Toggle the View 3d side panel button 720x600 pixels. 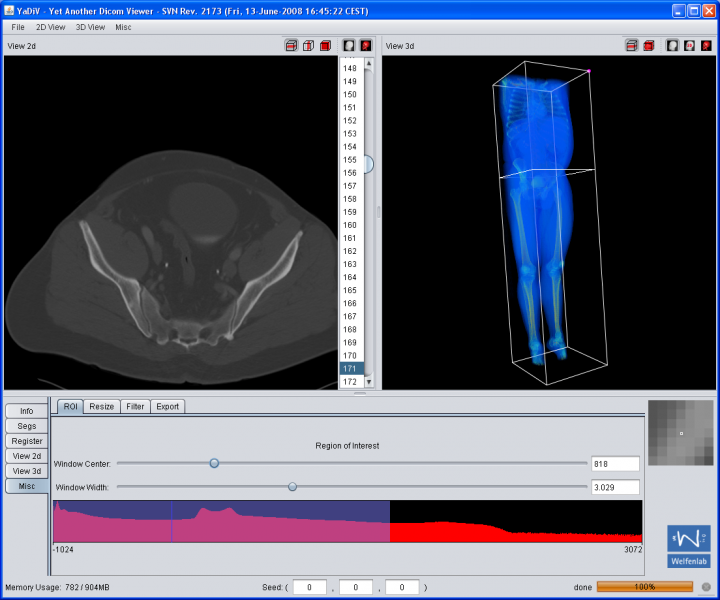pos(27,471)
